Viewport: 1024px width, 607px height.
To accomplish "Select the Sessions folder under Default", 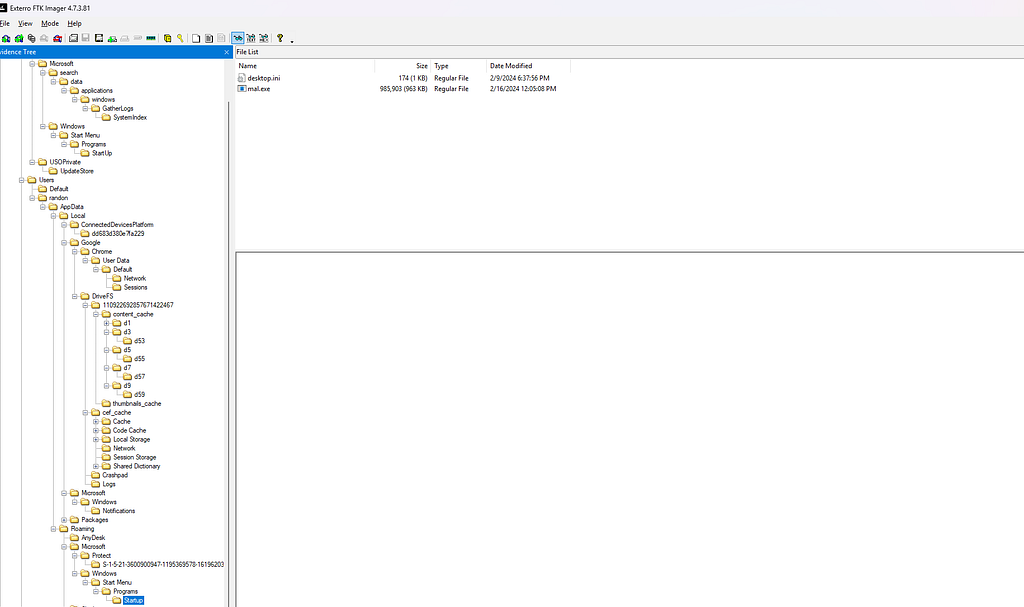I will pyautogui.click(x=135, y=287).
